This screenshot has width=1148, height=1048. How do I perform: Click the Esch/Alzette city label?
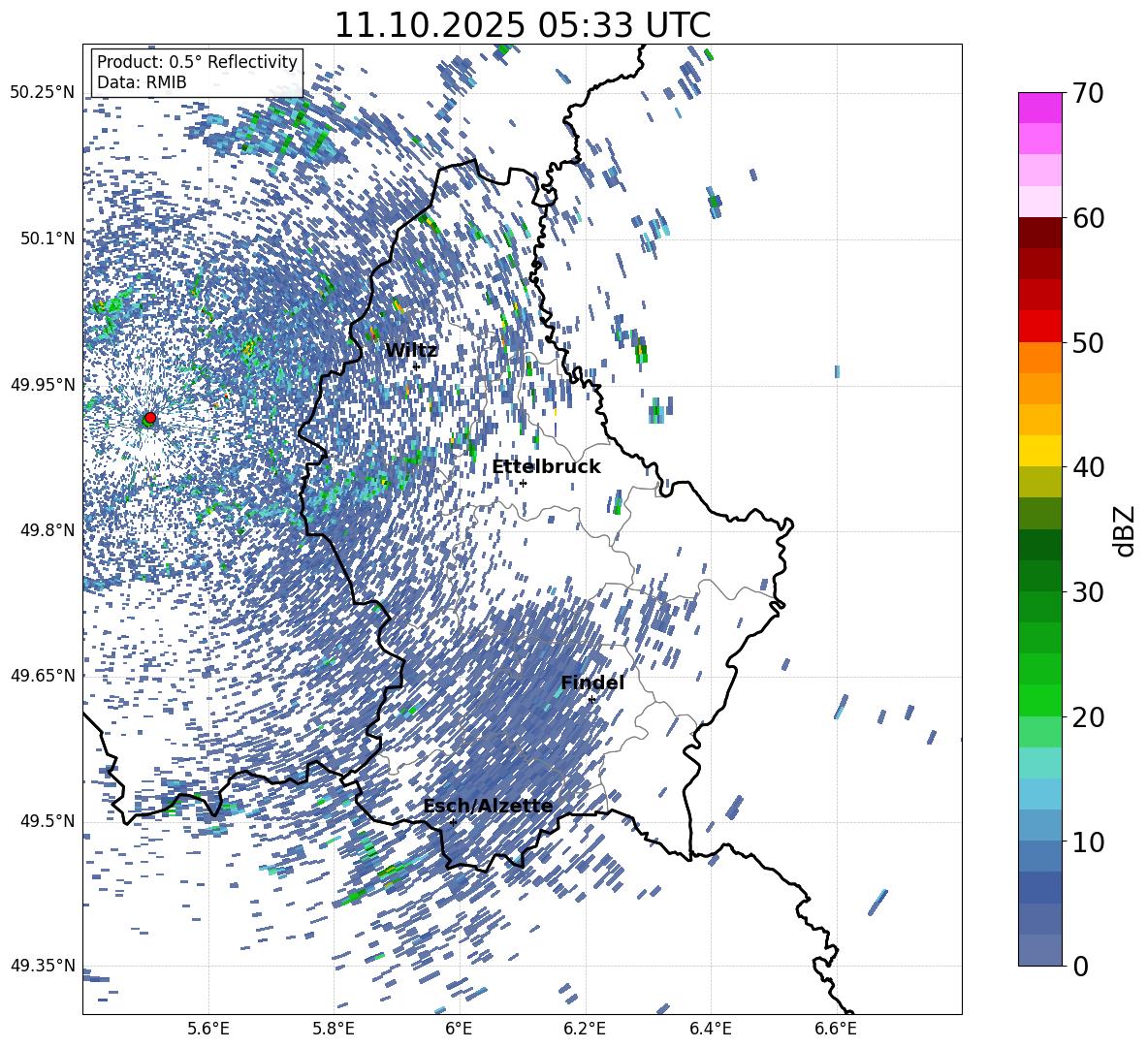[488, 806]
